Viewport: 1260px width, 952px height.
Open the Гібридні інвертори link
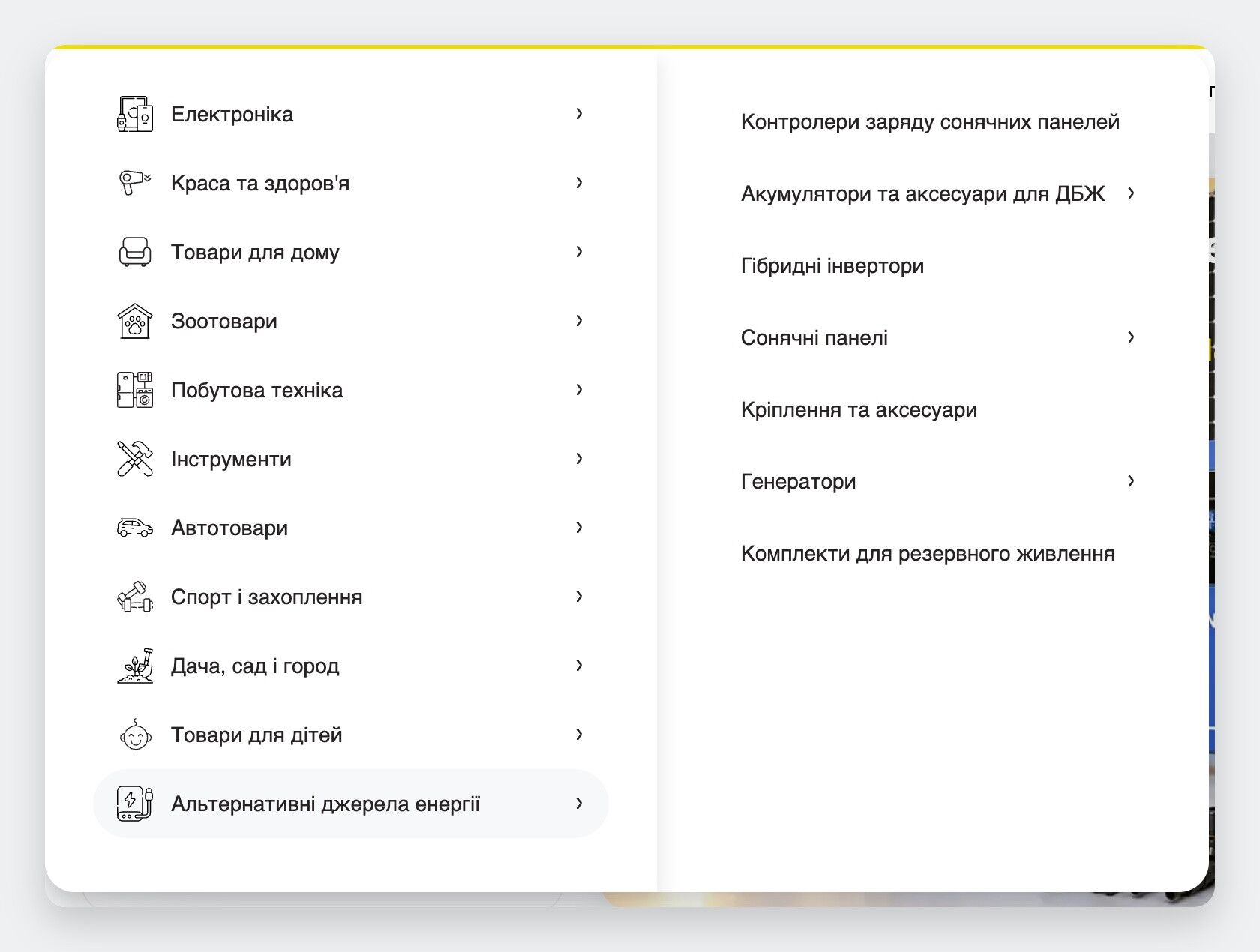click(x=832, y=265)
